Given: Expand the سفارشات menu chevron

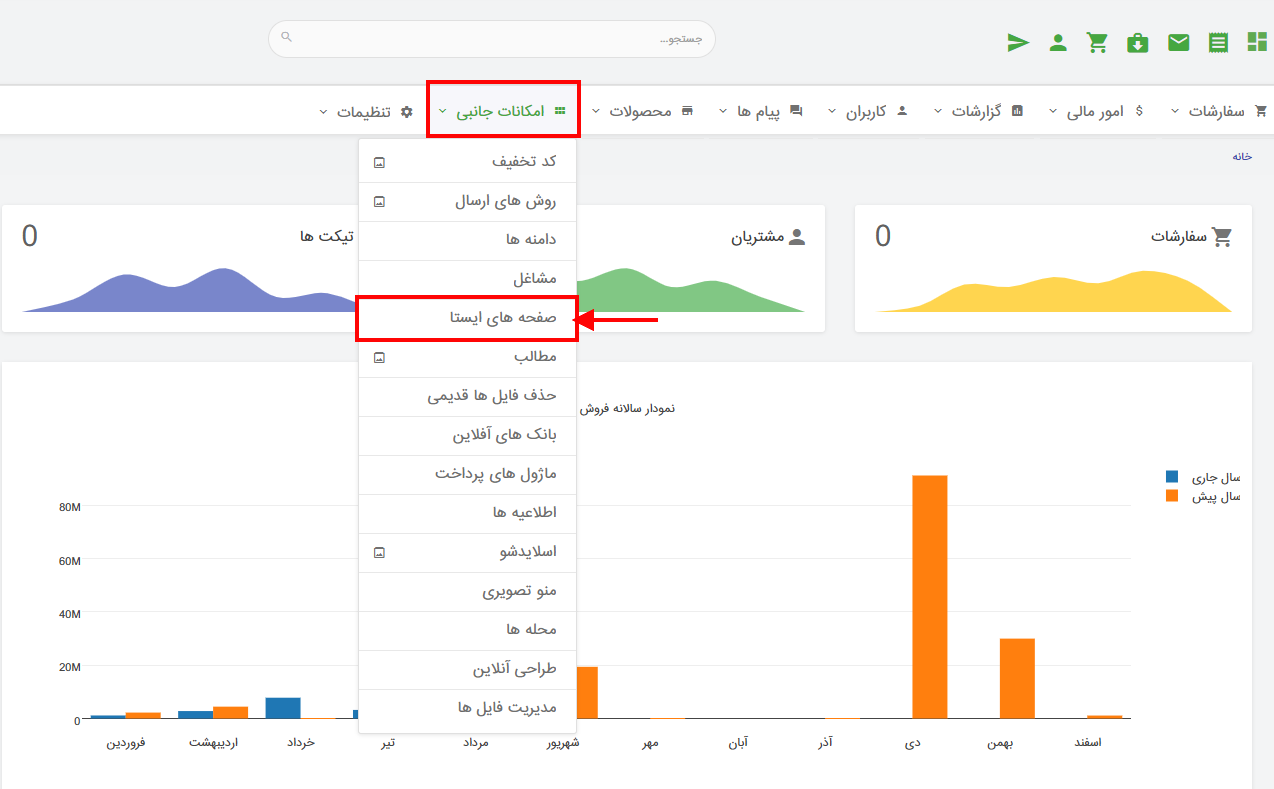Looking at the screenshot, I should pyautogui.click(x=1174, y=111).
